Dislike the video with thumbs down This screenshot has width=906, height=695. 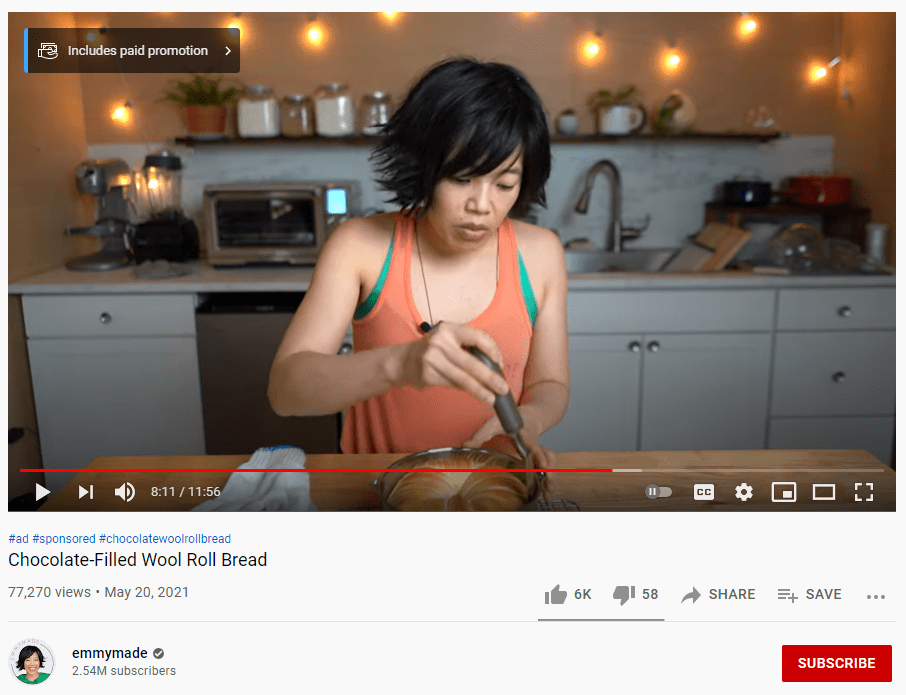coord(636,594)
